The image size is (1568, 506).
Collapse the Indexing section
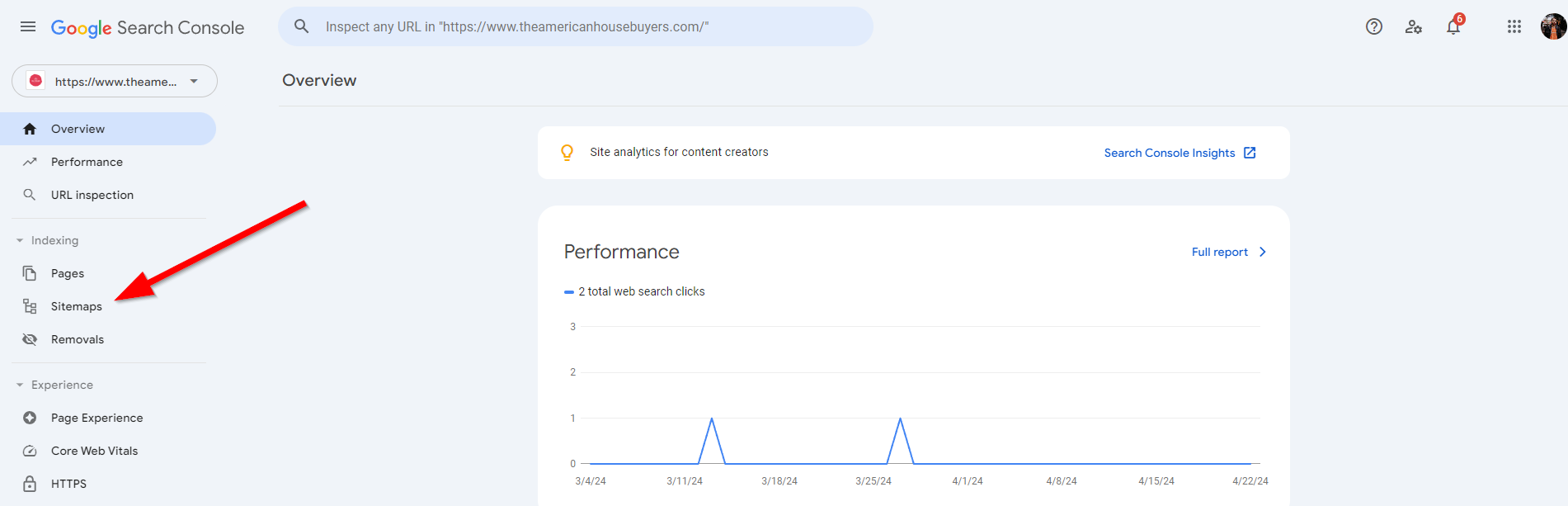tap(47, 240)
